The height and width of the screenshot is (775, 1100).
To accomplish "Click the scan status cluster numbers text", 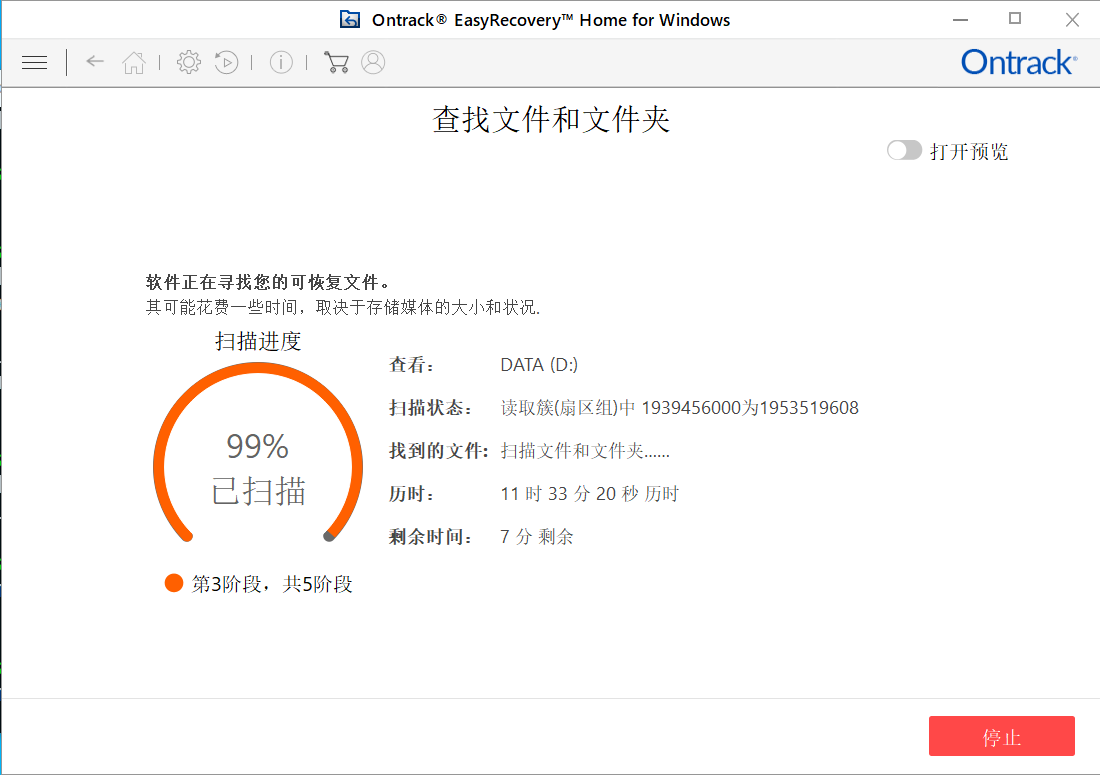I will point(679,407).
